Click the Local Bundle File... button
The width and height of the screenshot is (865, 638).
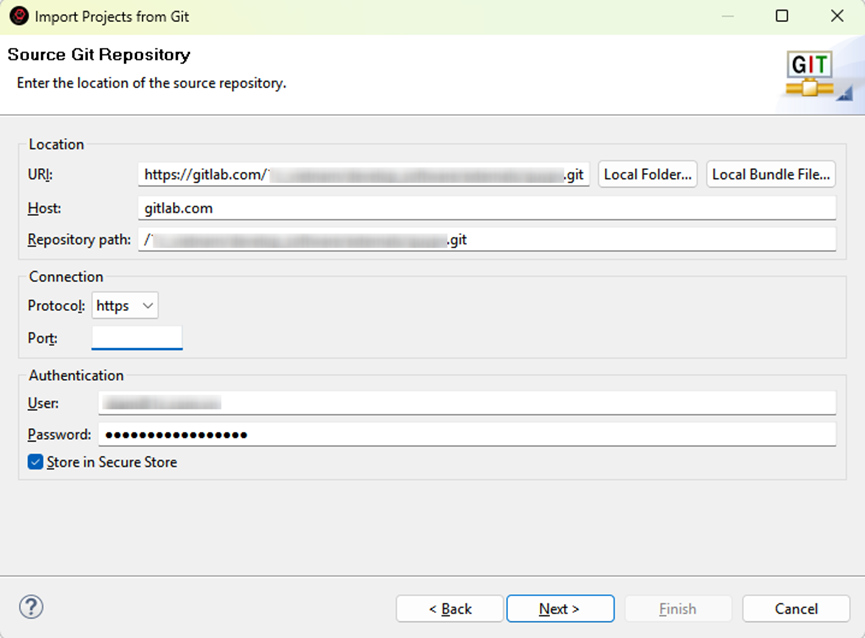tap(771, 174)
